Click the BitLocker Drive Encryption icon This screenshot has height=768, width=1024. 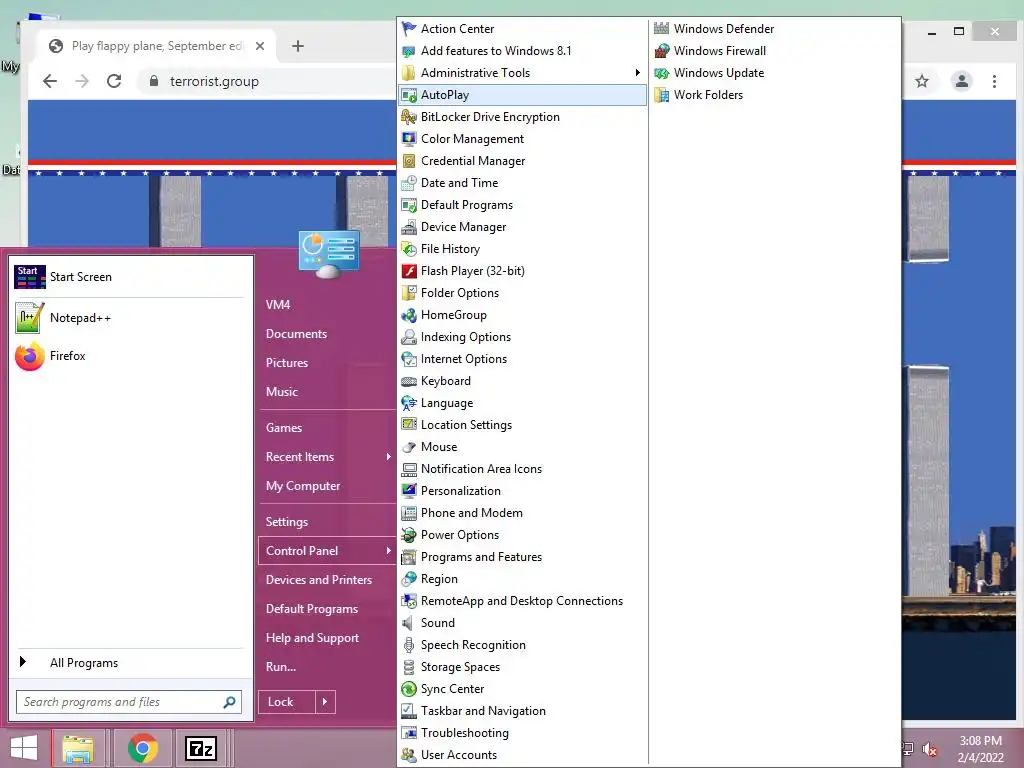click(409, 117)
